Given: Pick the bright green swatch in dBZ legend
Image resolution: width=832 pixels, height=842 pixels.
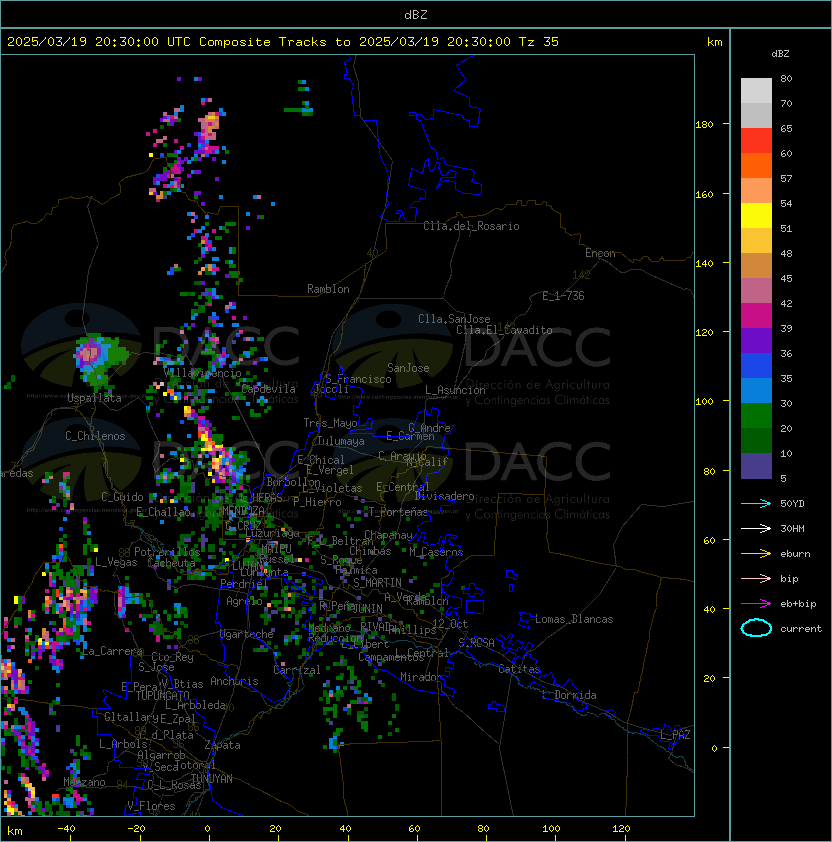Looking at the screenshot, I should (756, 416).
